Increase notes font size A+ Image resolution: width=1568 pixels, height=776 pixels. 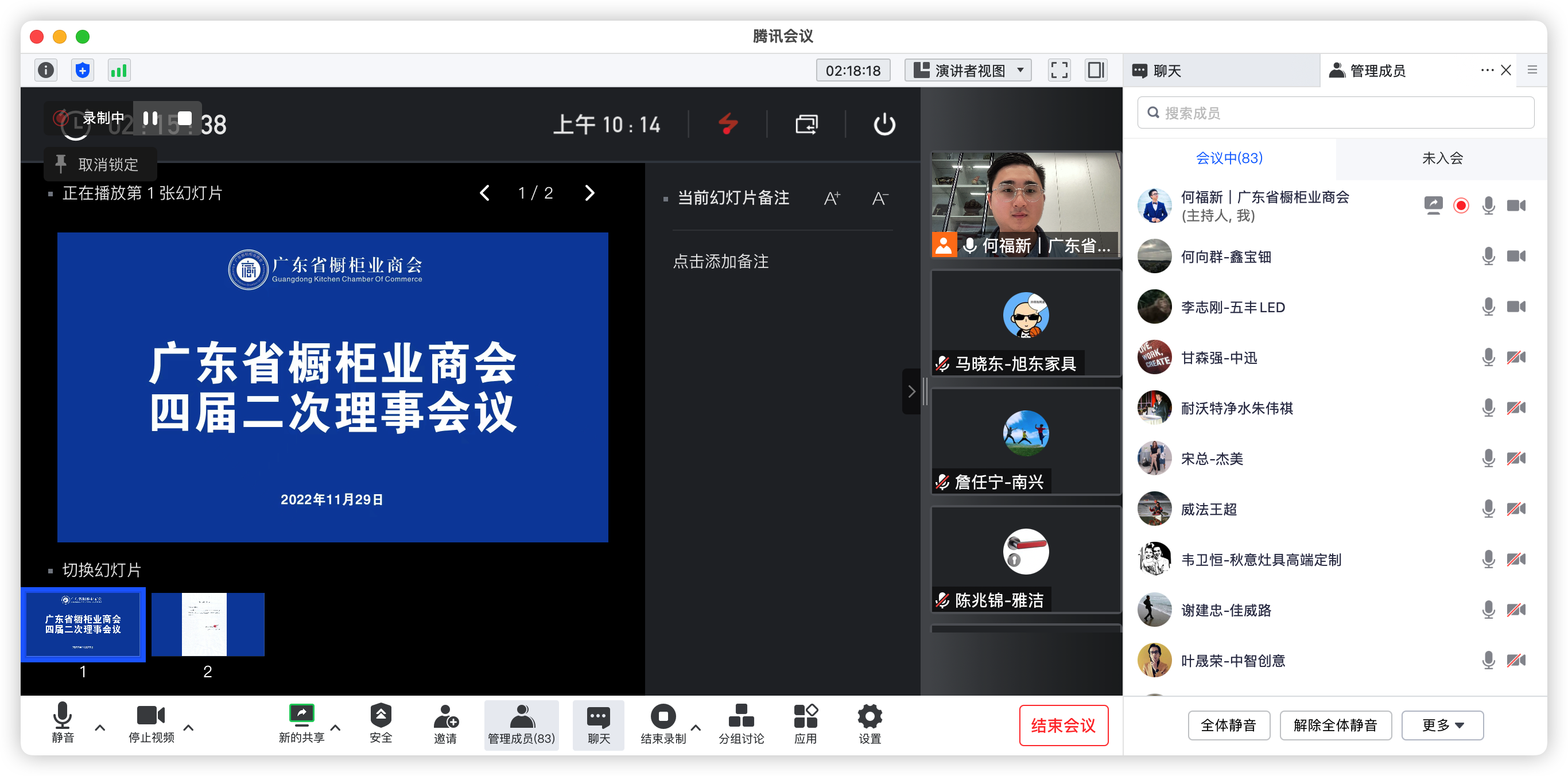pos(832,198)
